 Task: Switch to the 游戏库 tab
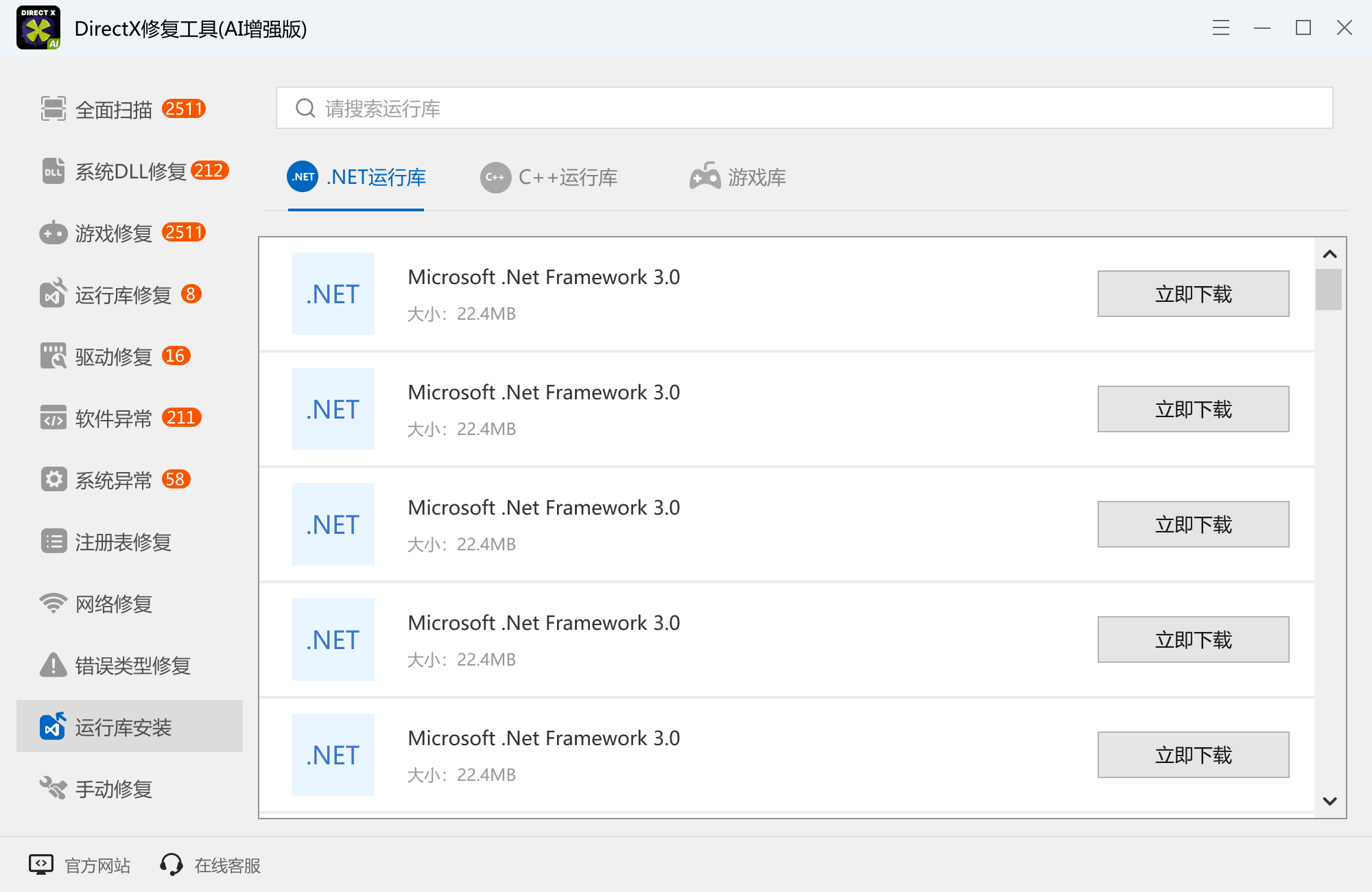pos(738,178)
